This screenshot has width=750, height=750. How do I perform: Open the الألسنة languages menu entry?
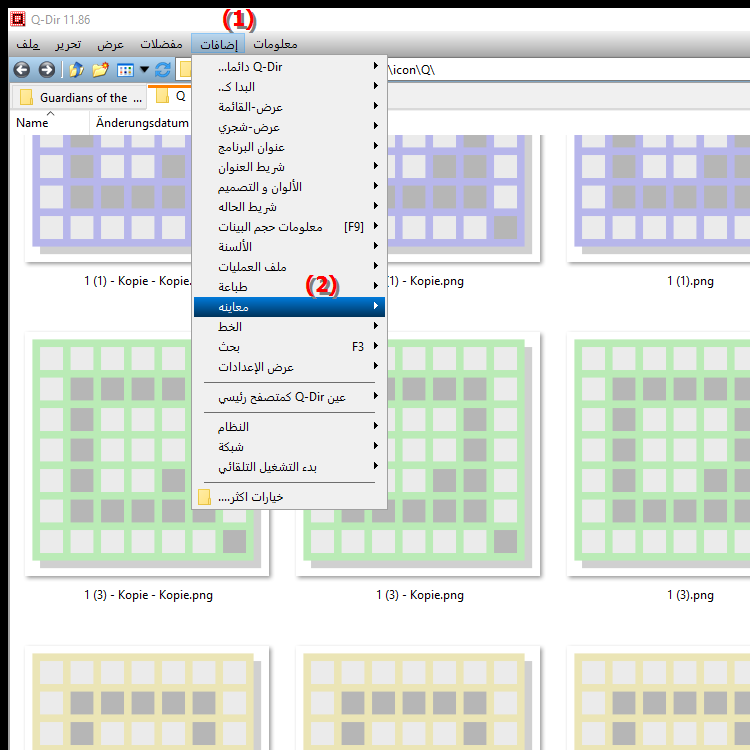[289, 247]
